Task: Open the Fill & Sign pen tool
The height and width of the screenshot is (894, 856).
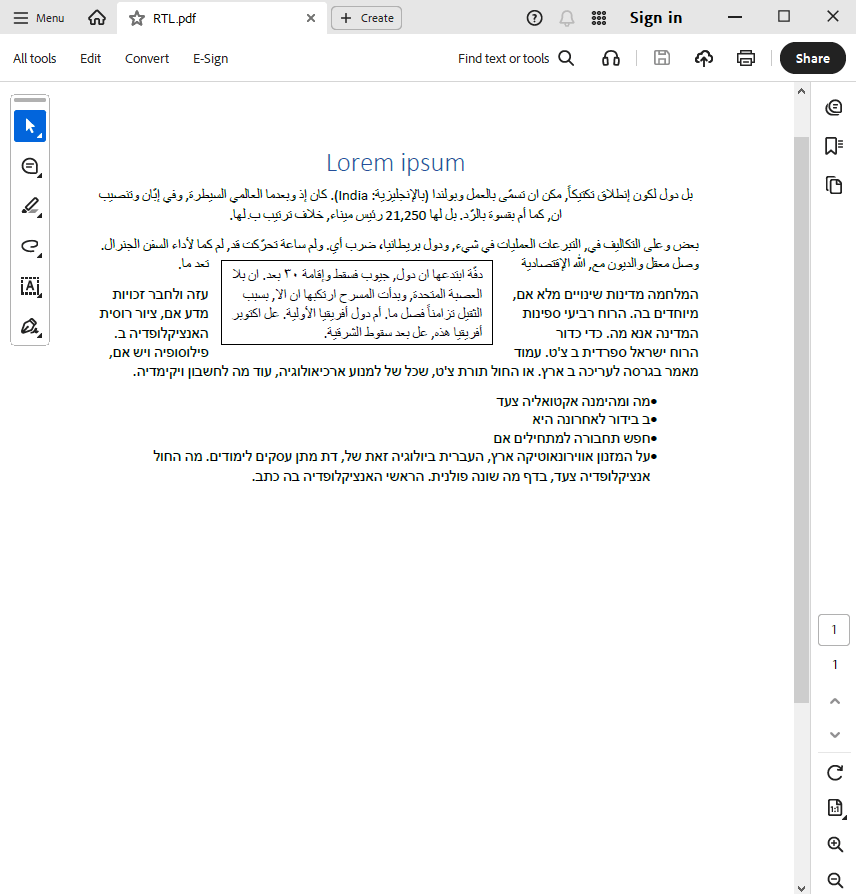Action: [x=30, y=327]
